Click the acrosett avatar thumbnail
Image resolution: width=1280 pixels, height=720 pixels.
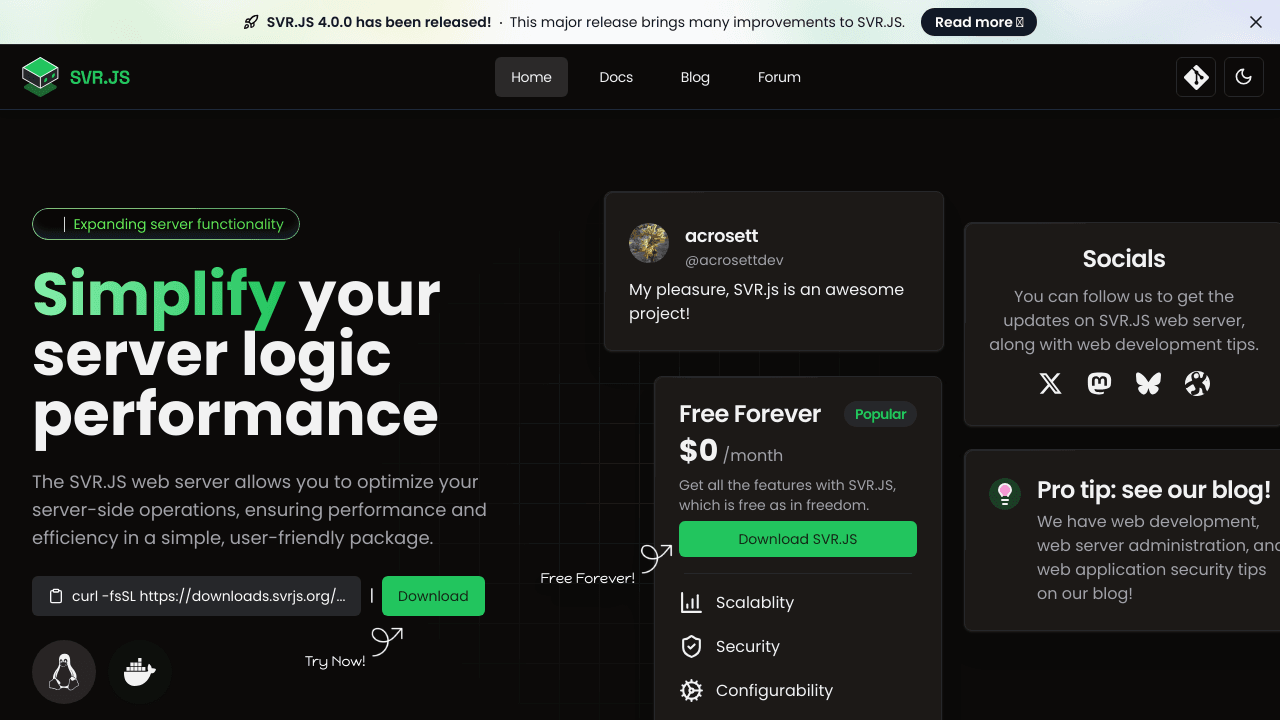pos(649,243)
